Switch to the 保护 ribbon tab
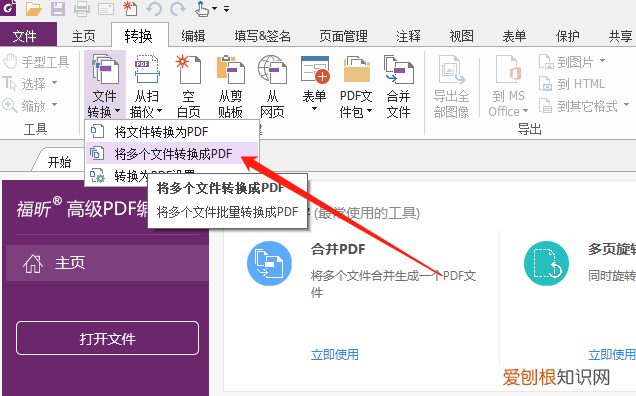This screenshot has width=636, height=396. pyautogui.click(x=567, y=37)
